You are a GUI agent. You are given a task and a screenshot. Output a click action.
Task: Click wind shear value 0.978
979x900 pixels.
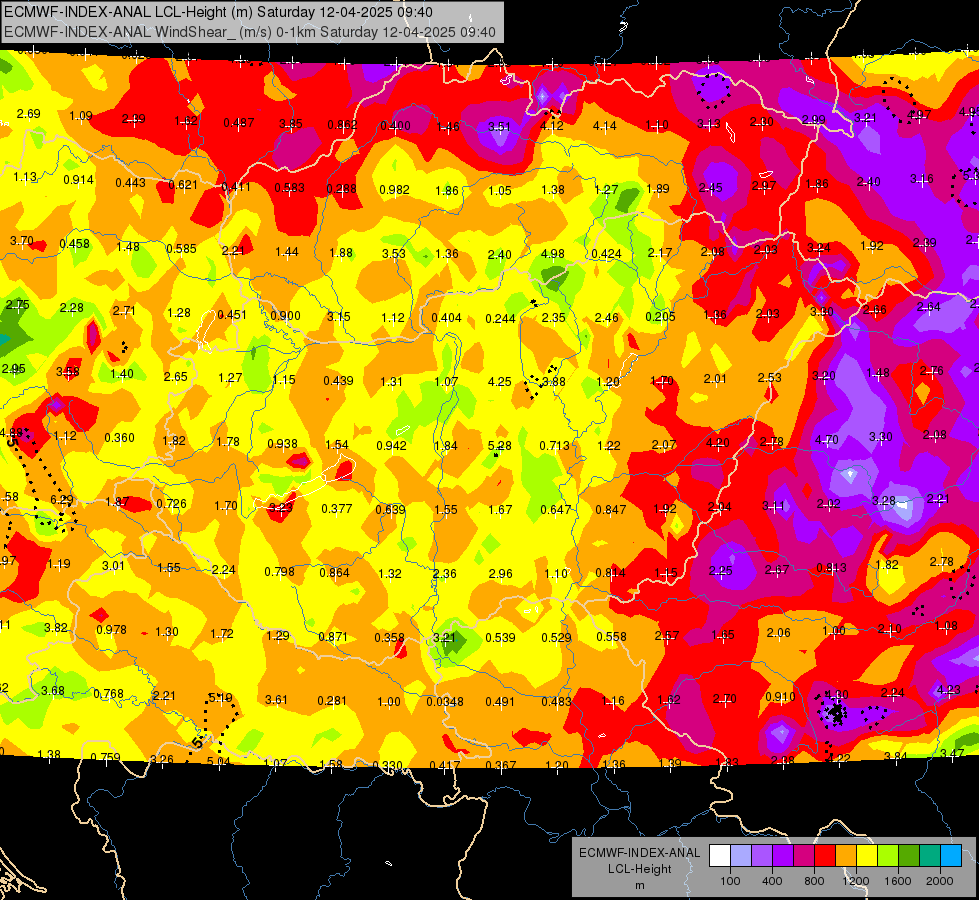point(112,630)
